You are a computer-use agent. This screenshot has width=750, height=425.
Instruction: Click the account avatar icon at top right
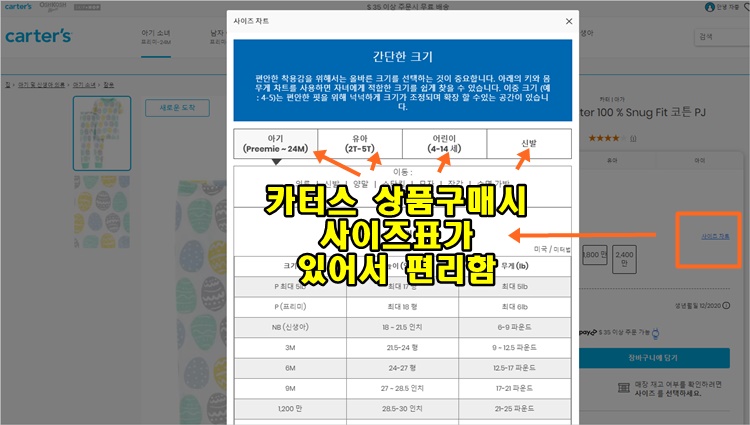(x=710, y=7)
